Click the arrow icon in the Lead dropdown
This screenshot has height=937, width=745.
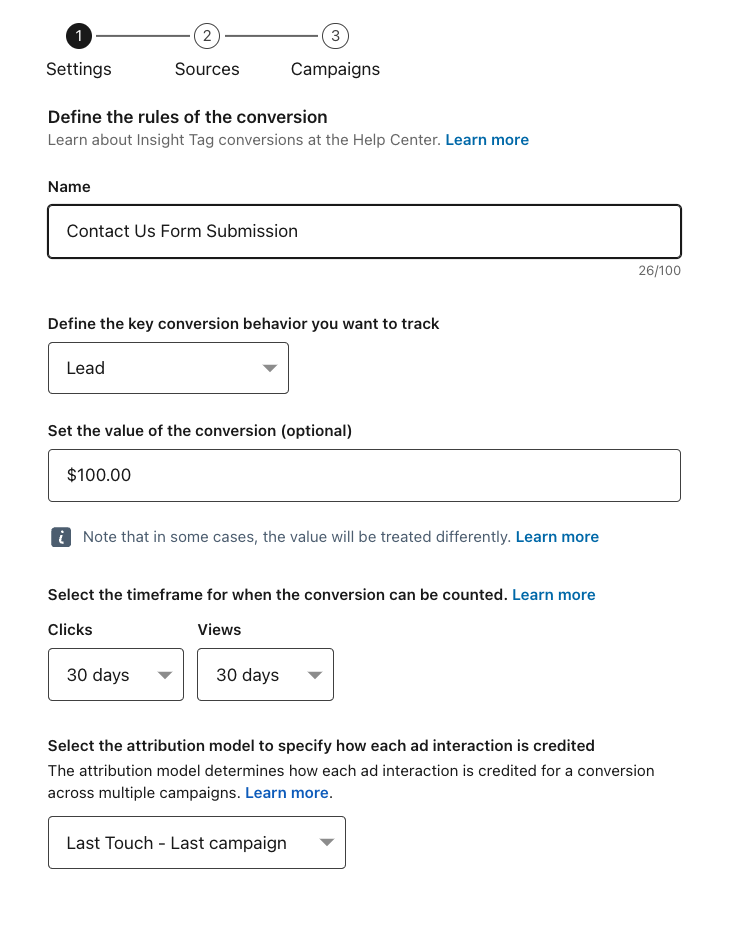pyautogui.click(x=269, y=368)
